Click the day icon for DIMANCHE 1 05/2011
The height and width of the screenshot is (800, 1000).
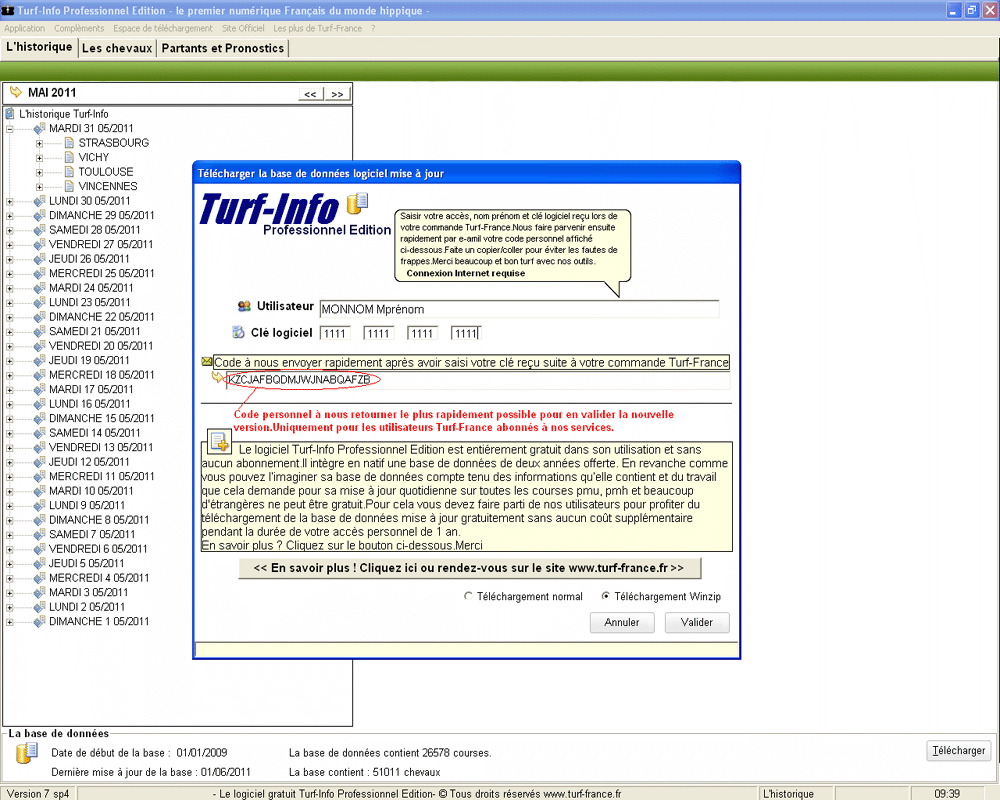pyautogui.click(x=40, y=621)
